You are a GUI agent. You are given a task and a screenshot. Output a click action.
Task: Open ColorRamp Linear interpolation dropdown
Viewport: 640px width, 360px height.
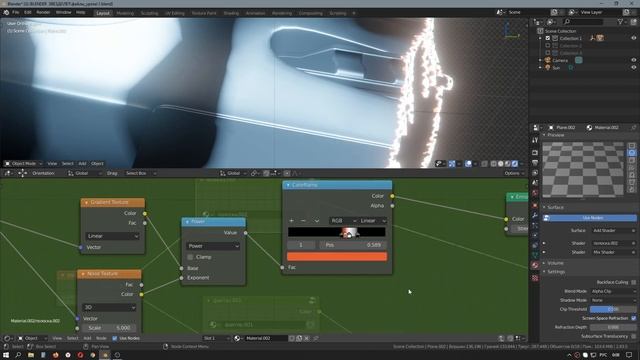[x=373, y=220]
